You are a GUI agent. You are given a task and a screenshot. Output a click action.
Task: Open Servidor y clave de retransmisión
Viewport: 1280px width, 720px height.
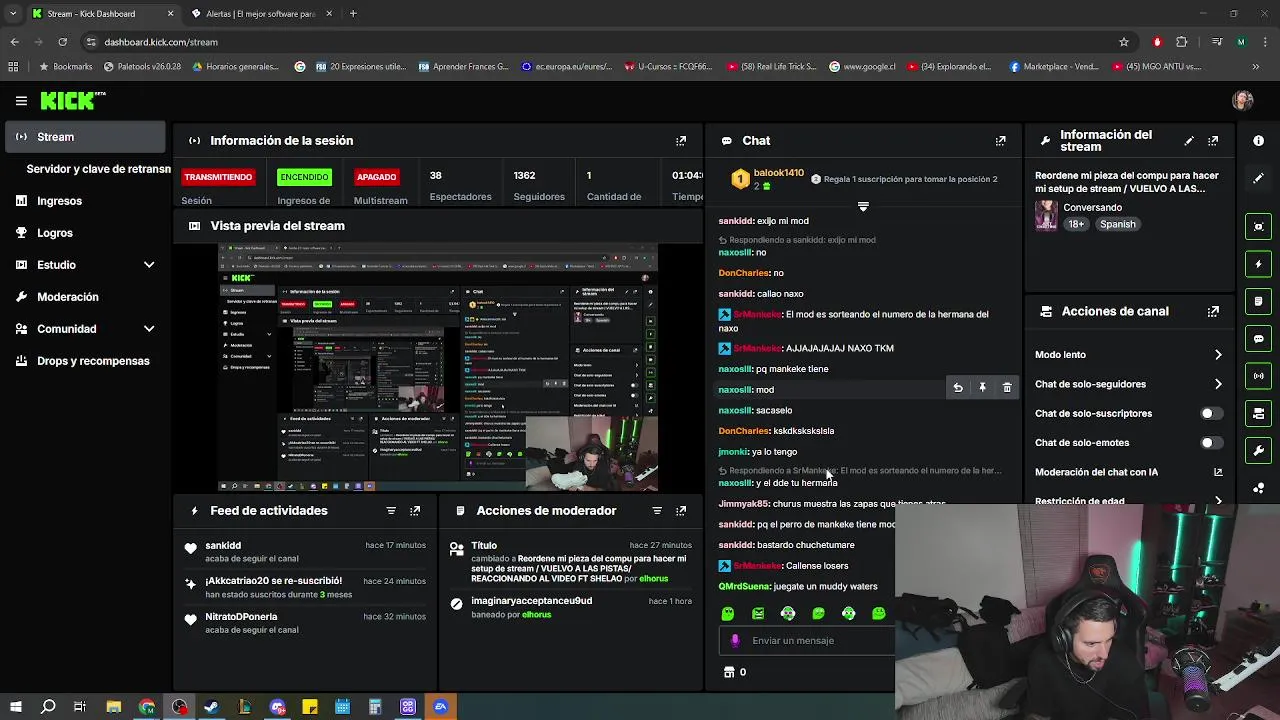(x=98, y=169)
